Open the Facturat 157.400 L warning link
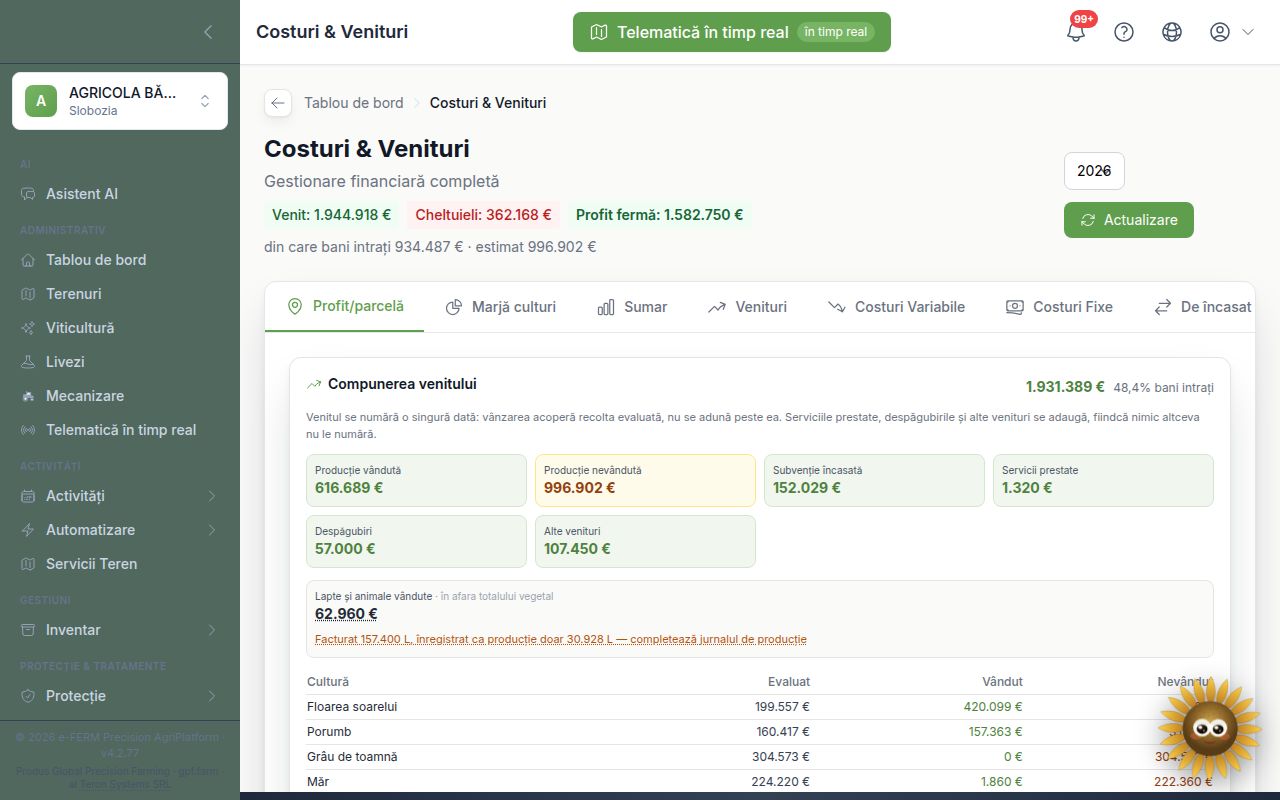Screen dimensions: 1280x800 pyautogui.click(x=560, y=639)
